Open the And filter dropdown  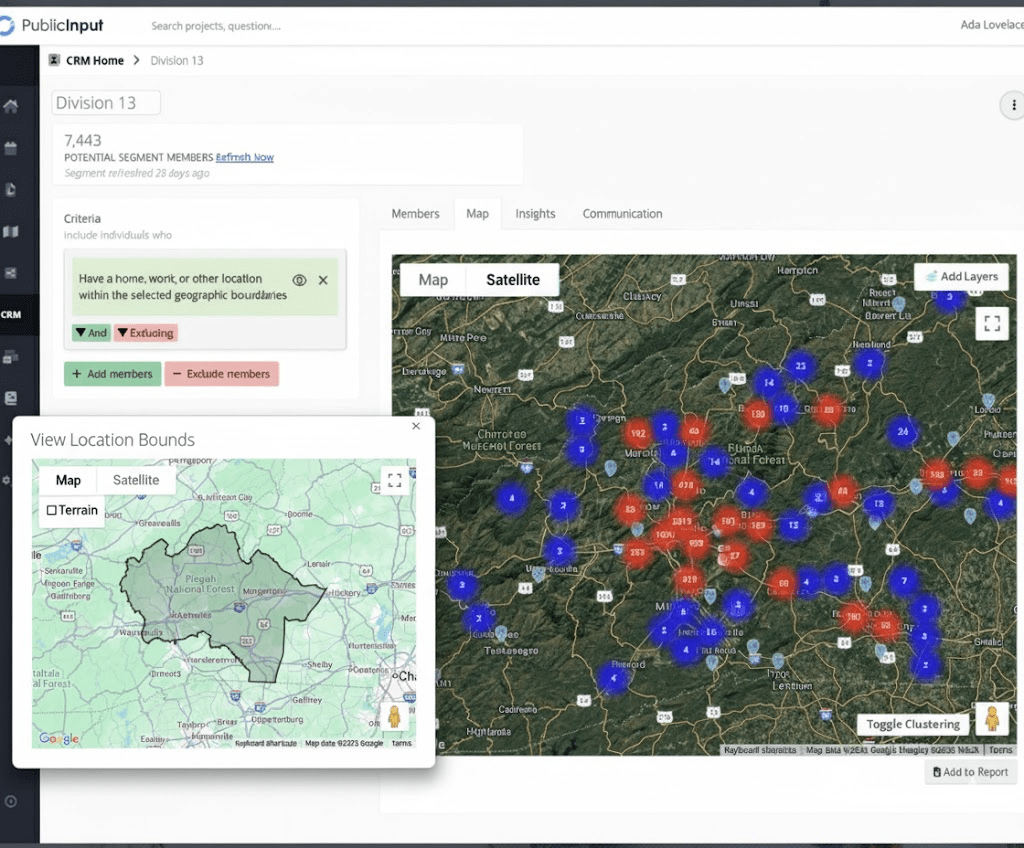point(90,332)
